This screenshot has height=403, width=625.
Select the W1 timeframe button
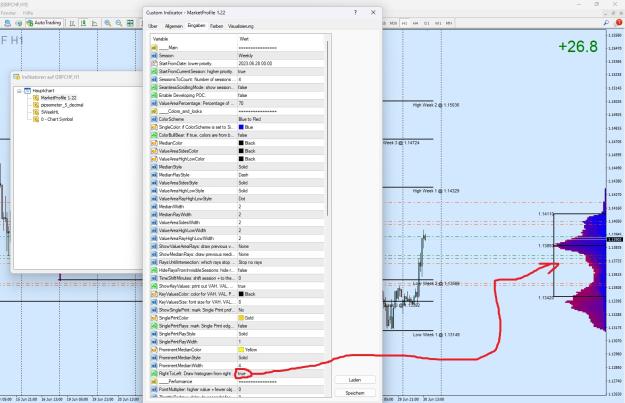(438, 23)
